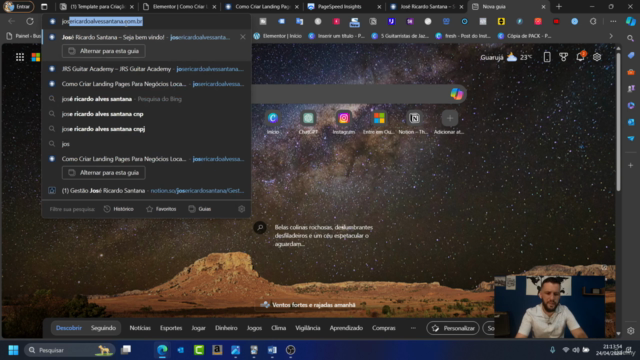
Task: Open the apps grid launcher
Action: click(20, 57)
